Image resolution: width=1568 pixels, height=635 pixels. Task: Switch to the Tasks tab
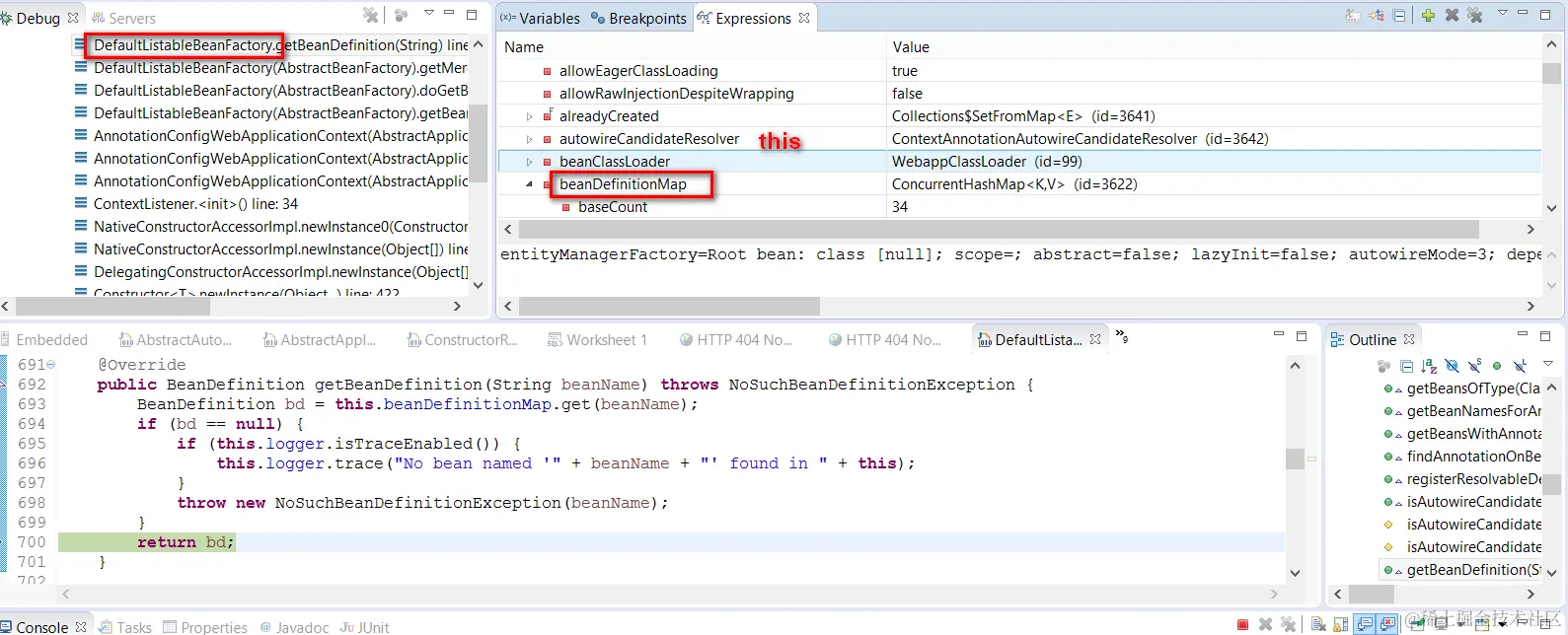point(125,626)
